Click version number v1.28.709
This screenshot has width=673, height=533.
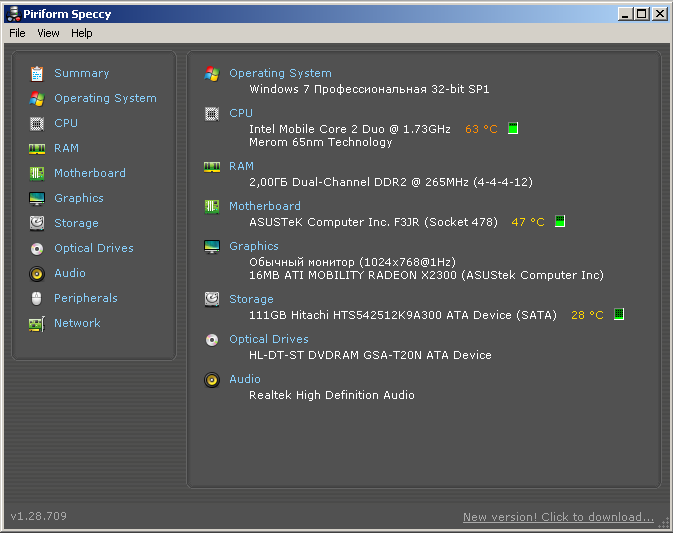(39, 516)
